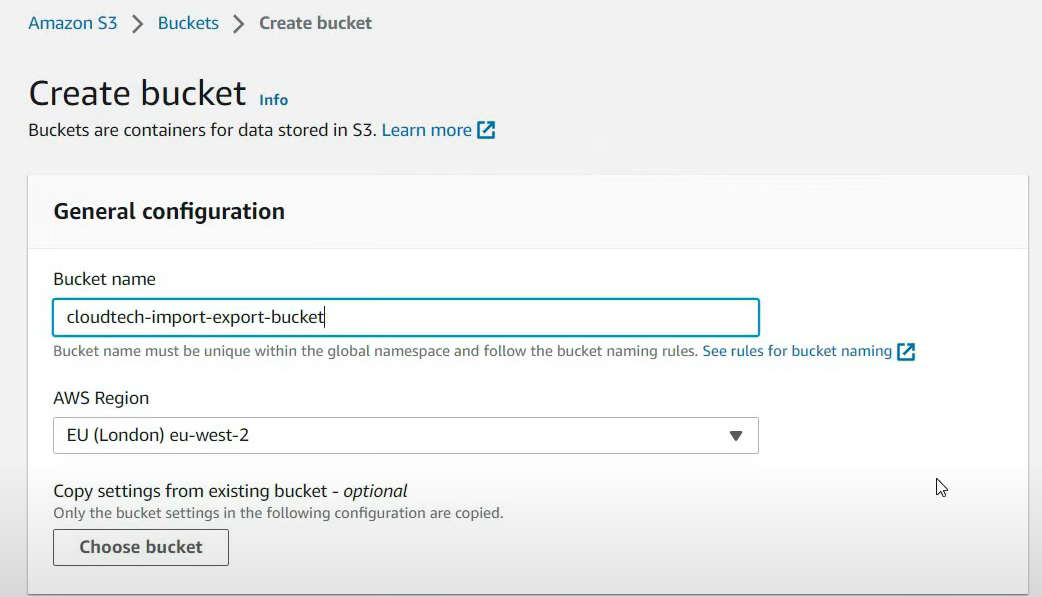Click the breadcrumb chevron after Amazon S3

(x=138, y=24)
